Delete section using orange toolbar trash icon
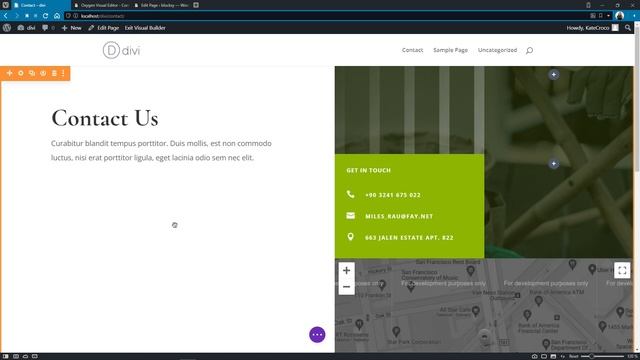The image size is (640, 360). click(54, 73)
